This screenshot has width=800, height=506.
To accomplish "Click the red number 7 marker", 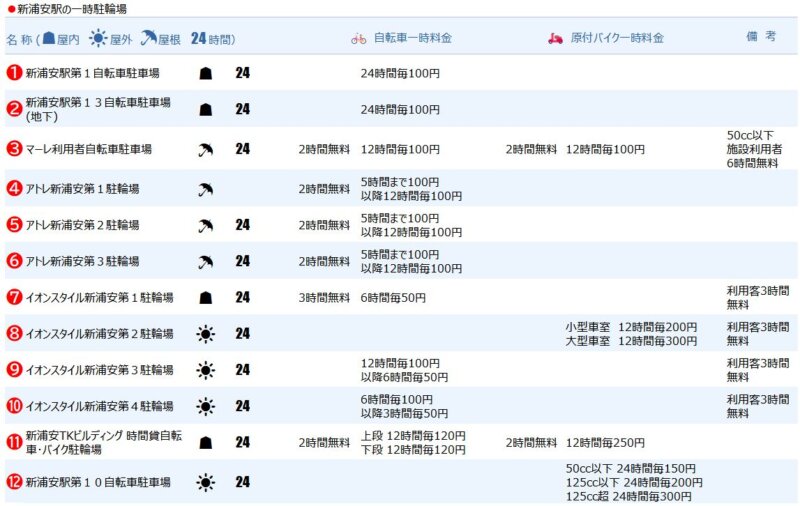I will point(14,297).
